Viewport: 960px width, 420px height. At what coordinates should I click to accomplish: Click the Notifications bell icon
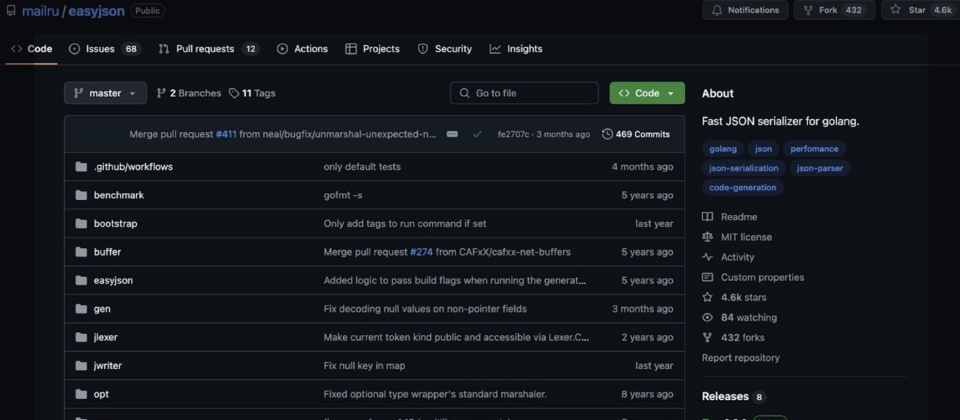716,10
